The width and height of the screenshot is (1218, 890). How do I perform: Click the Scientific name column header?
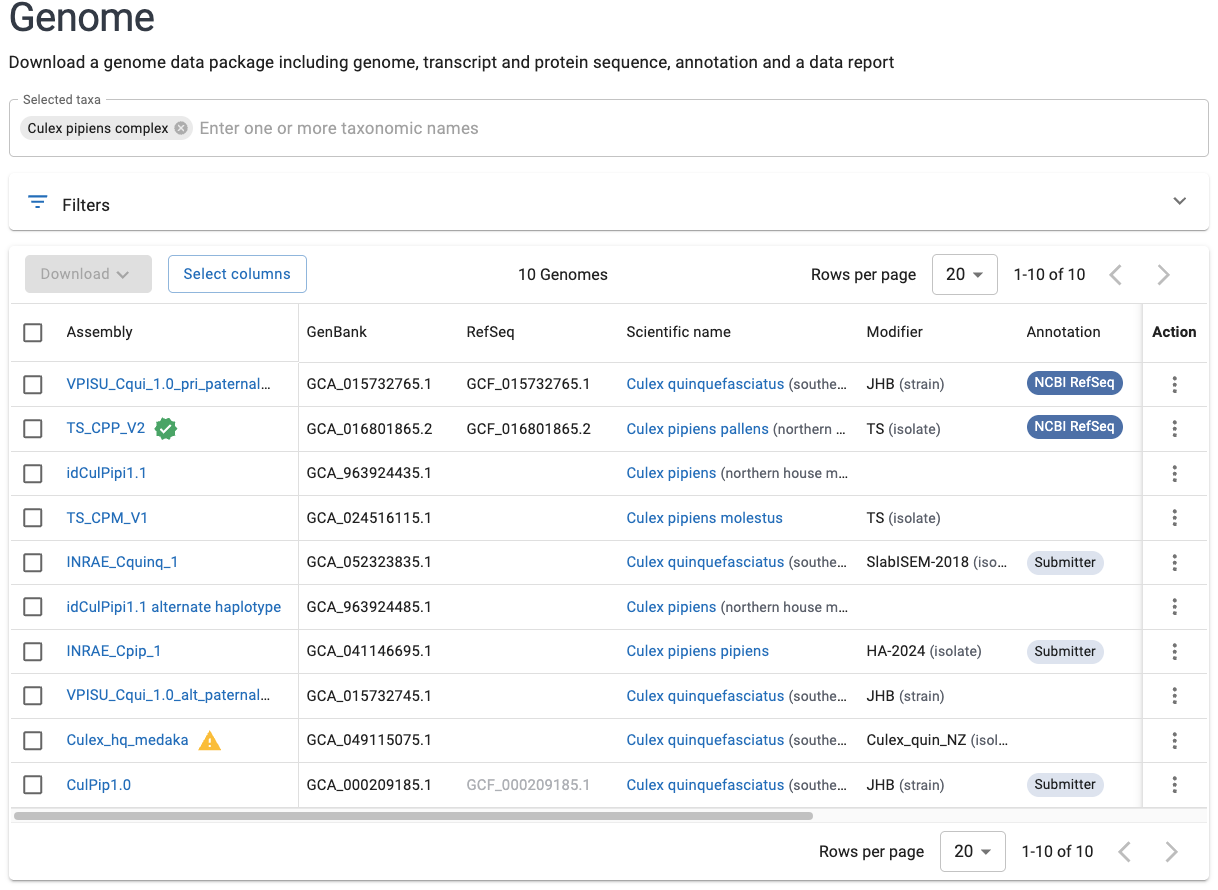click(x=679, y=332)
